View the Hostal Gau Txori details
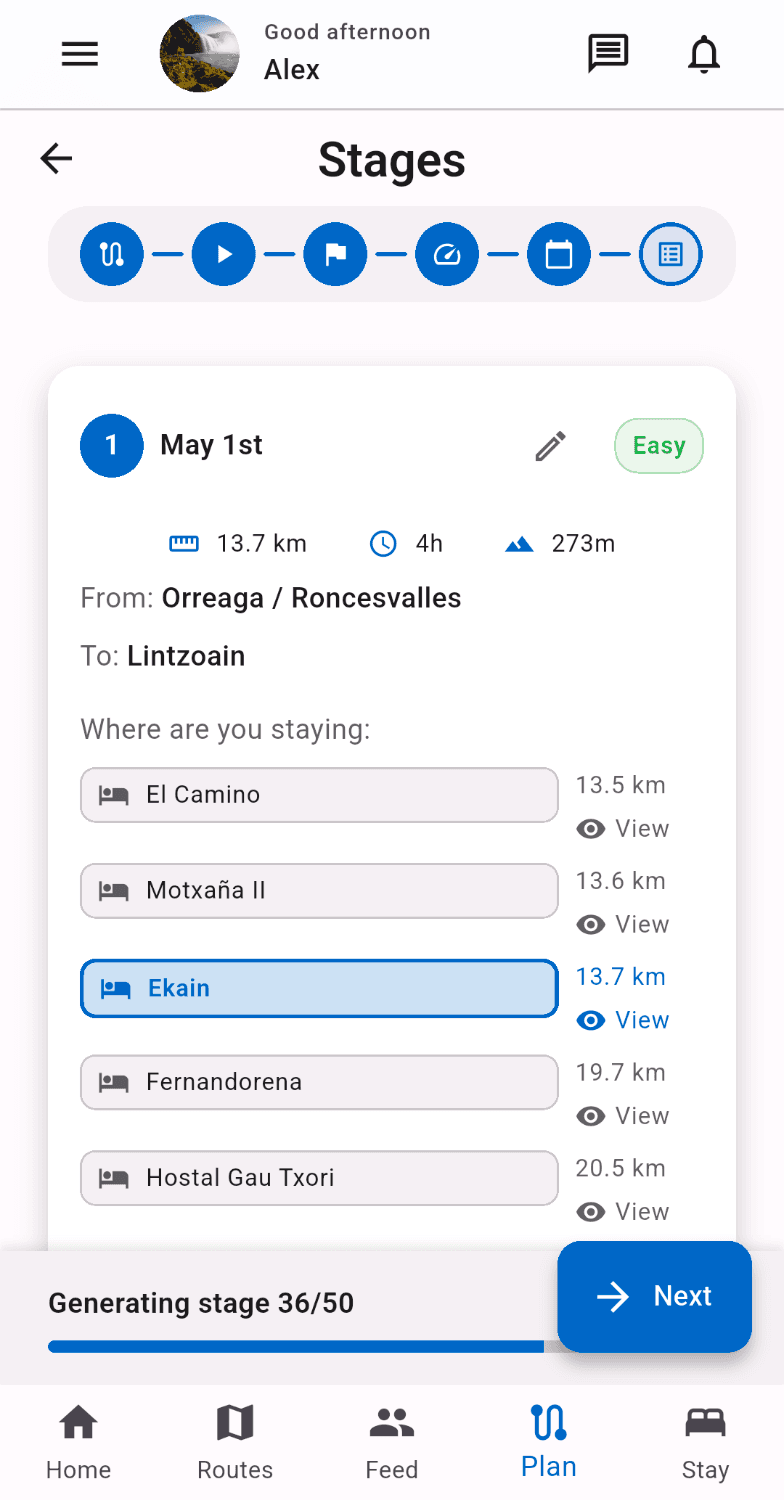 click(623, 1212)
